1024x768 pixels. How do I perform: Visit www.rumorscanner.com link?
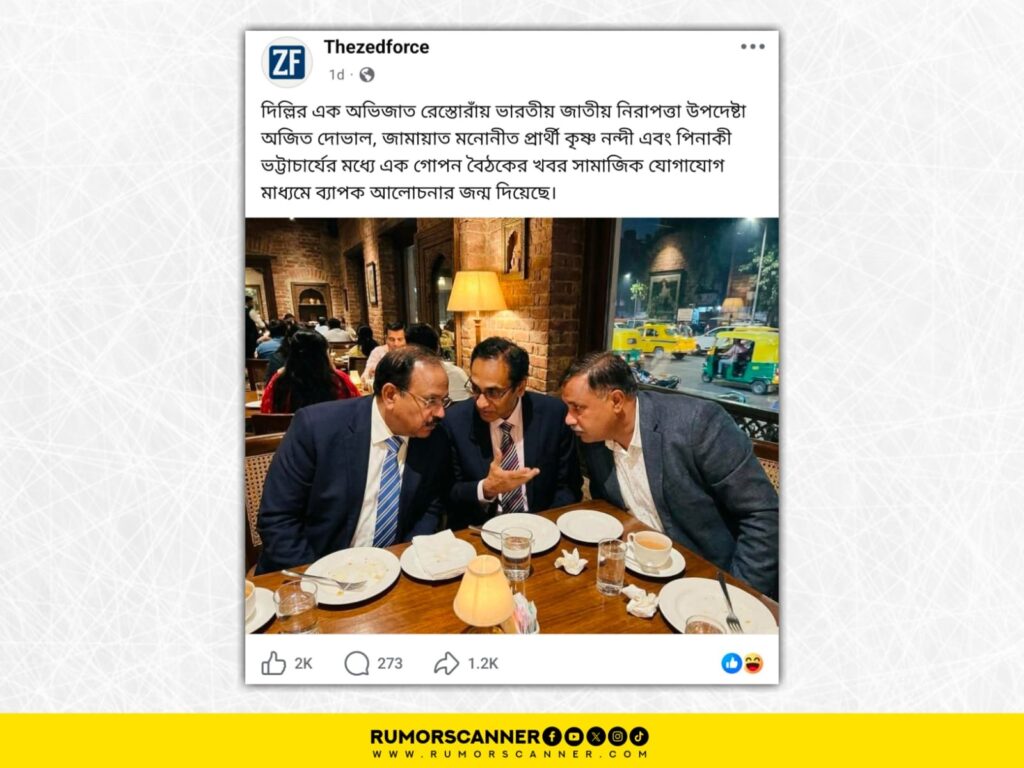pos(510,754)
